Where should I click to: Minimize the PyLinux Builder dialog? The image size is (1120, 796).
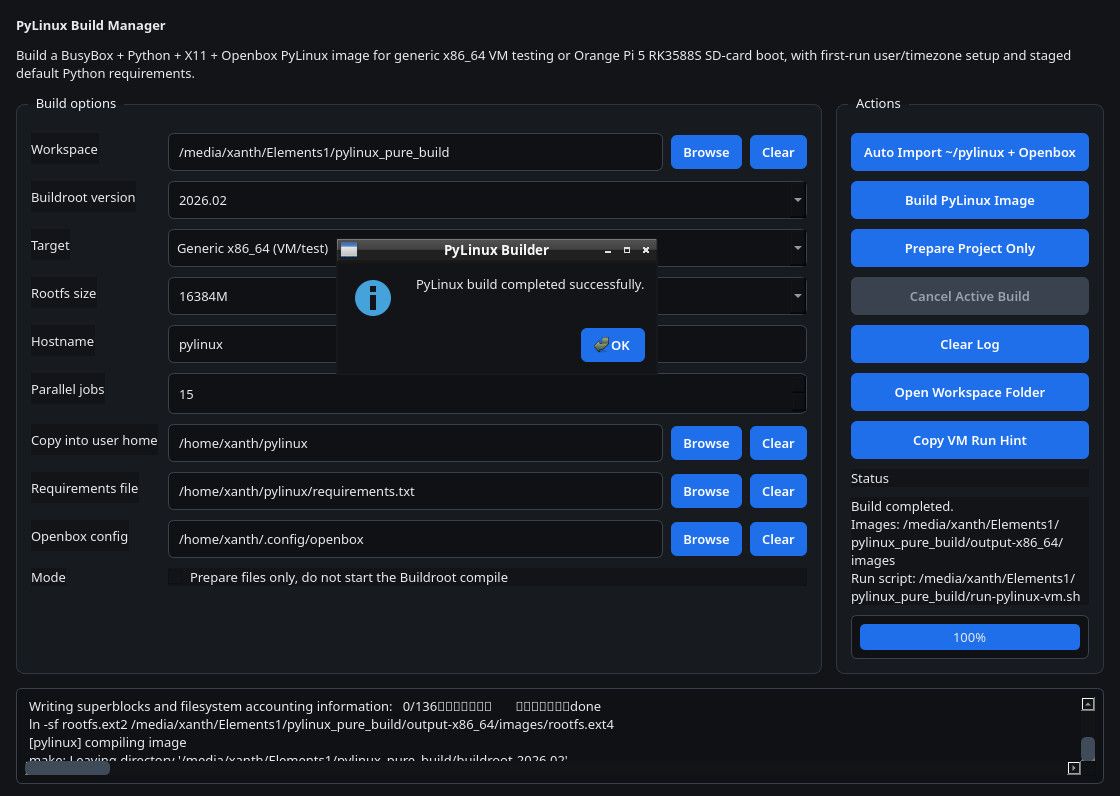pos(607,250)
